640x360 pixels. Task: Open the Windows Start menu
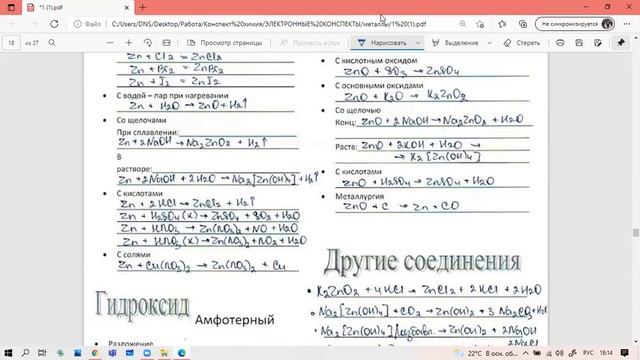pos(8,353)
